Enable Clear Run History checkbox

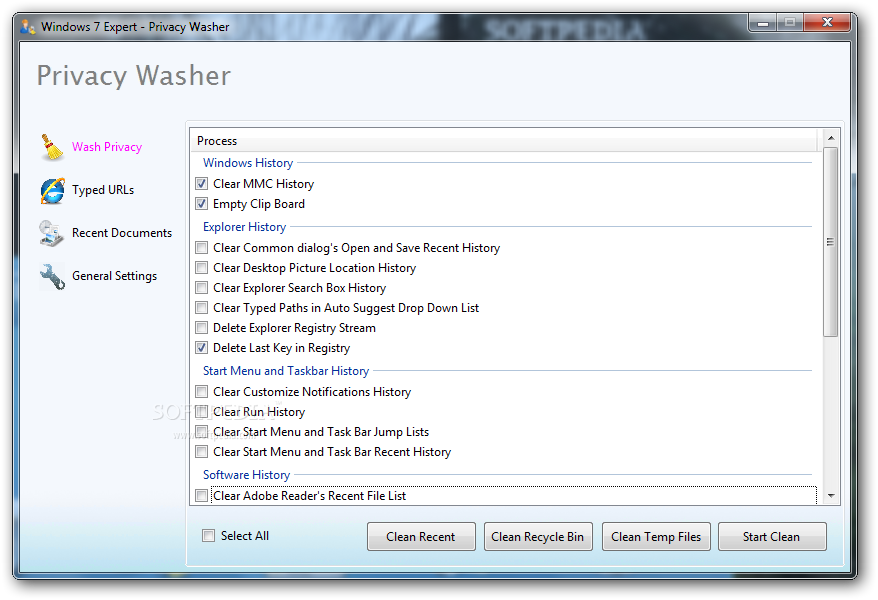click(202, 412)
